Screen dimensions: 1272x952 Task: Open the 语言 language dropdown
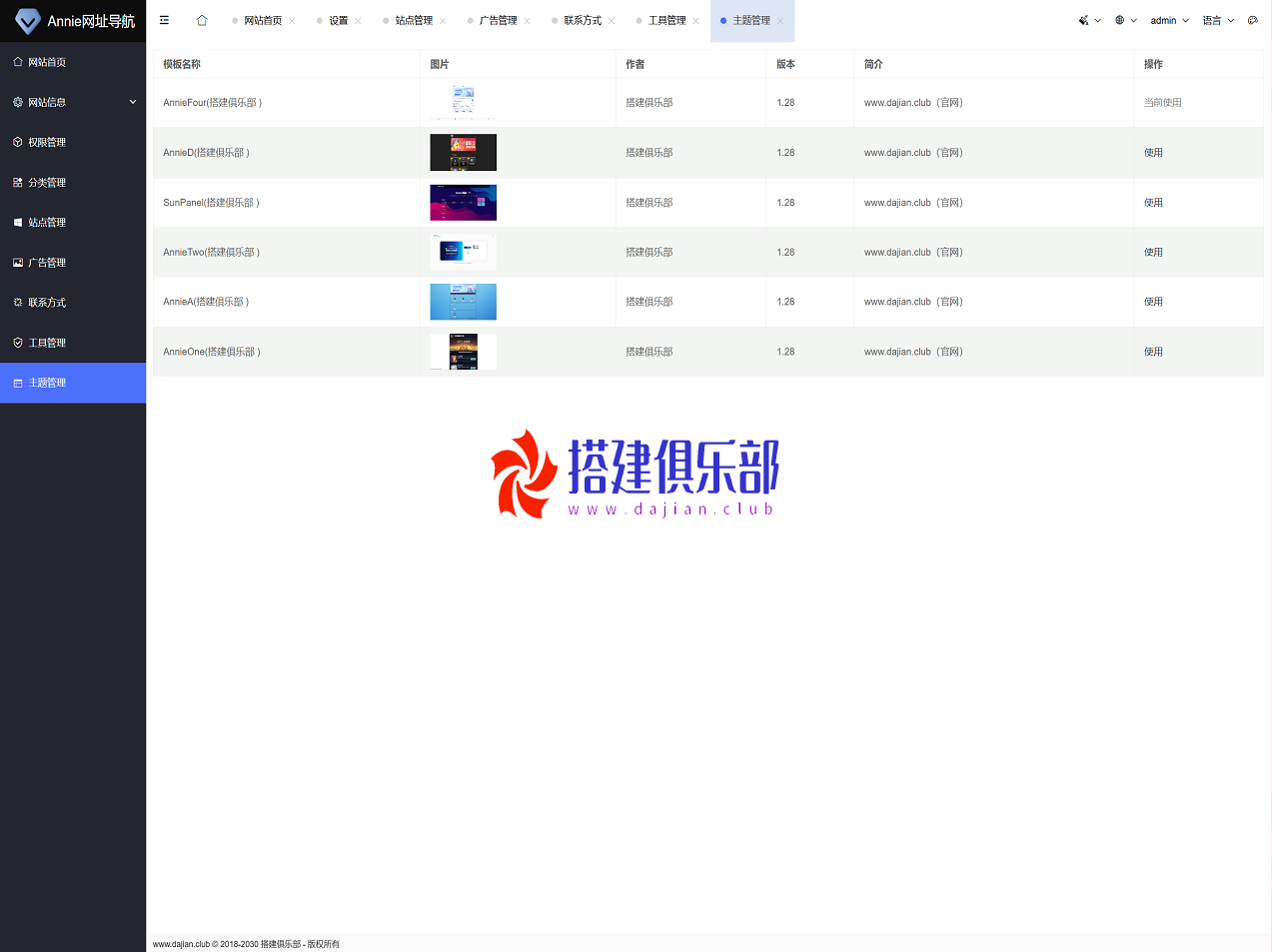click(1218, 20)
